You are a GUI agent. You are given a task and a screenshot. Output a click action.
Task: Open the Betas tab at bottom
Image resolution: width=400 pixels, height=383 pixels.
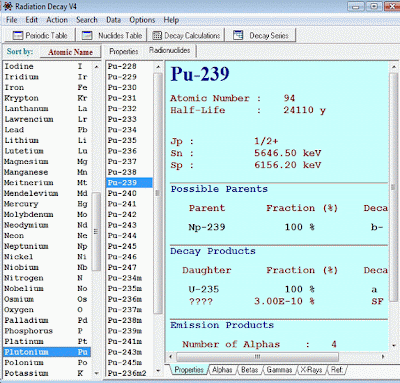tap(250, 370)
